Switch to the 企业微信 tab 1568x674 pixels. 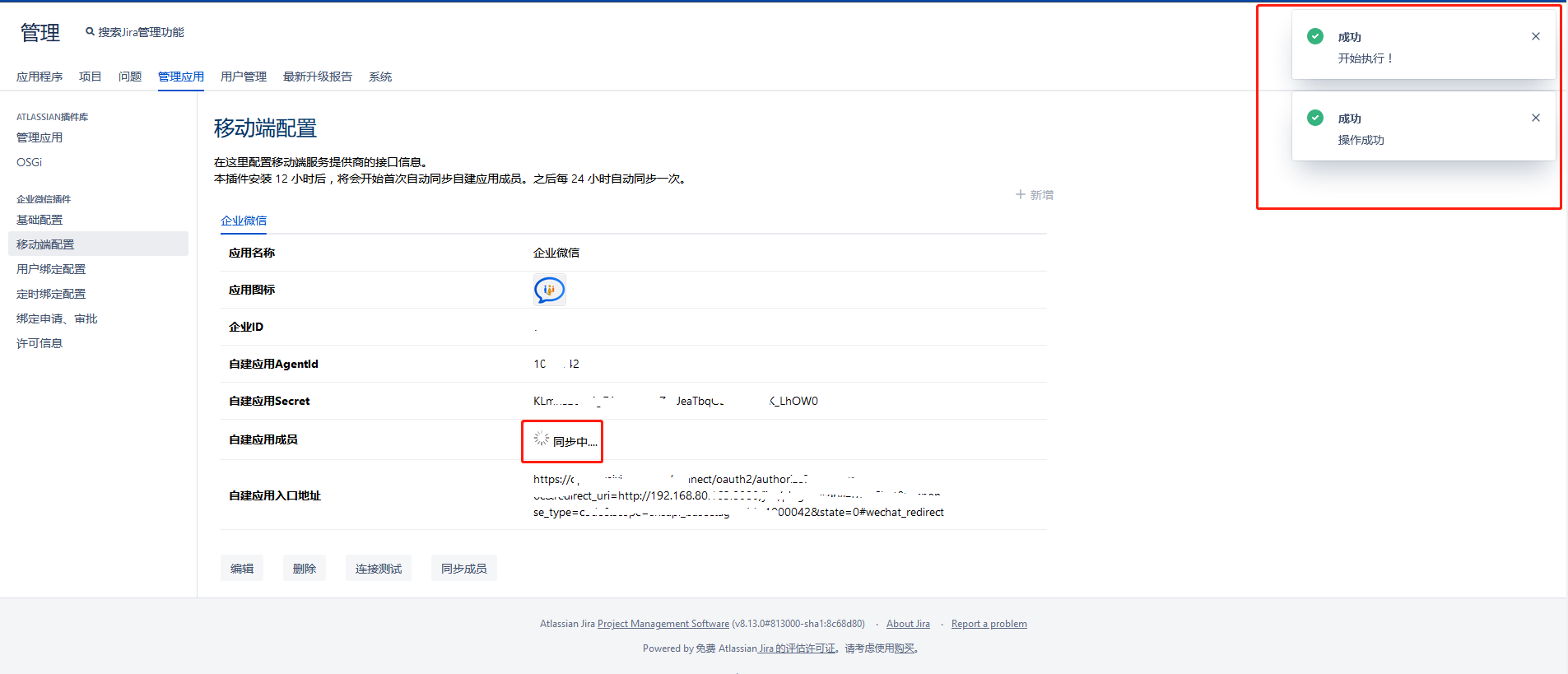[244, 221]
